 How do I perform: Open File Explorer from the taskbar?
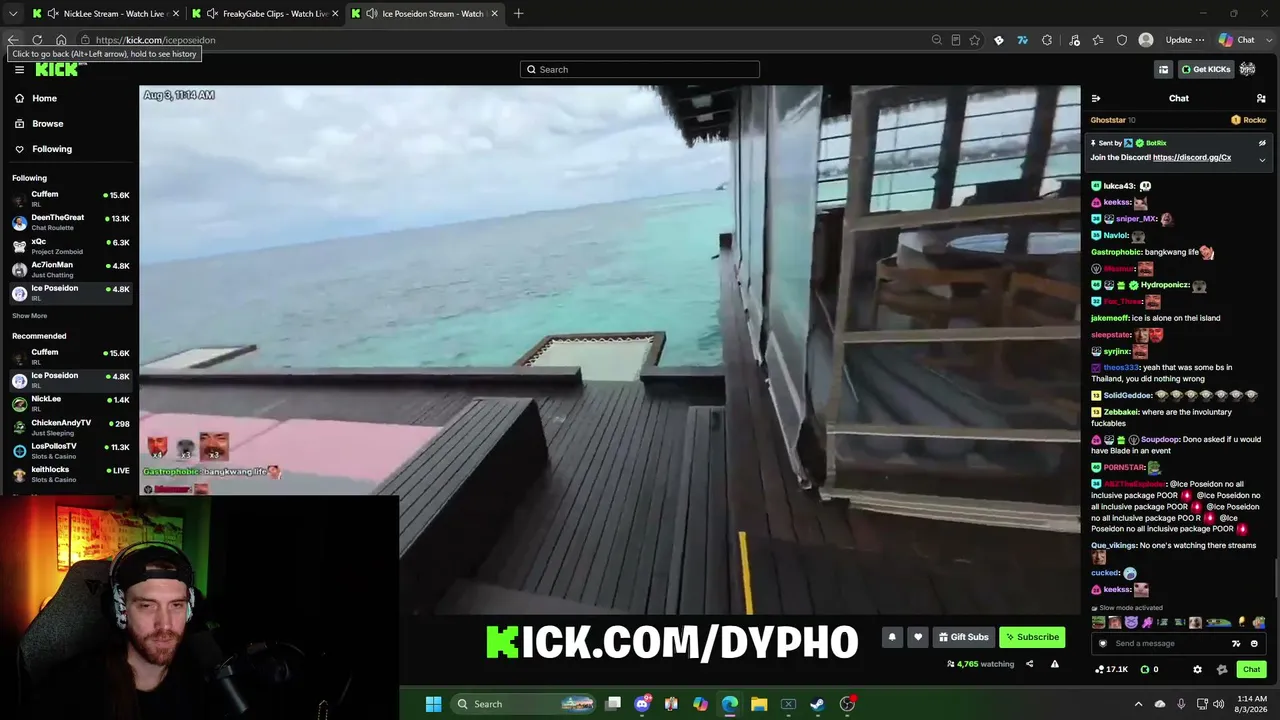pyautogui.click(x=759, y=704)
